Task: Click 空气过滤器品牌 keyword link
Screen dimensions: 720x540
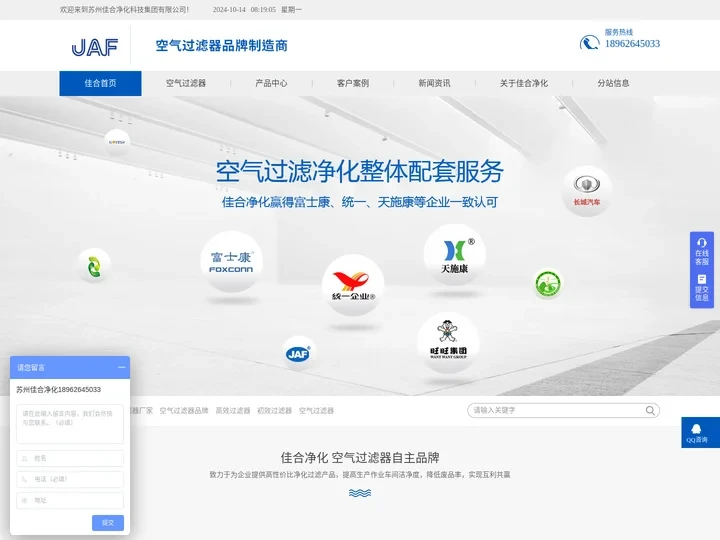Action: click(184, 411)
